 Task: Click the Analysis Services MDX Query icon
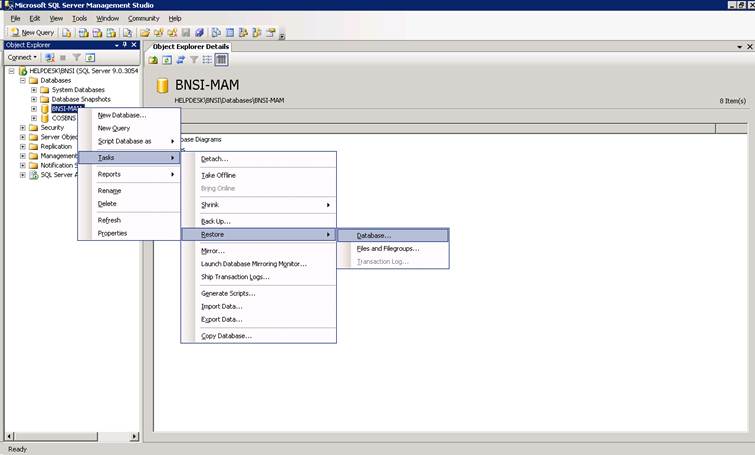83,33
